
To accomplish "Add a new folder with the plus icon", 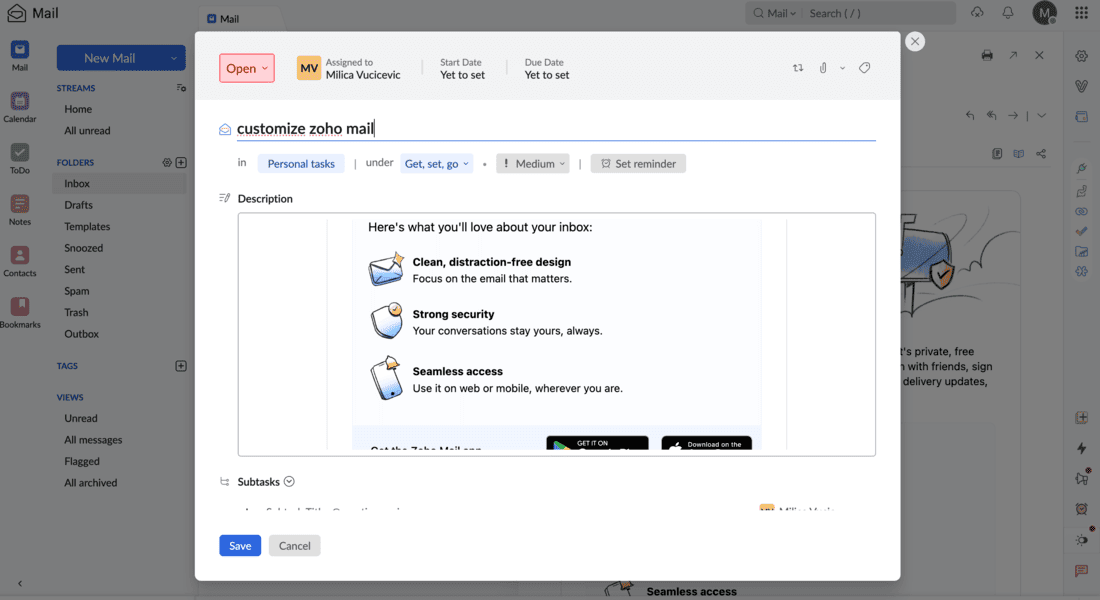I will coord(181,161).
